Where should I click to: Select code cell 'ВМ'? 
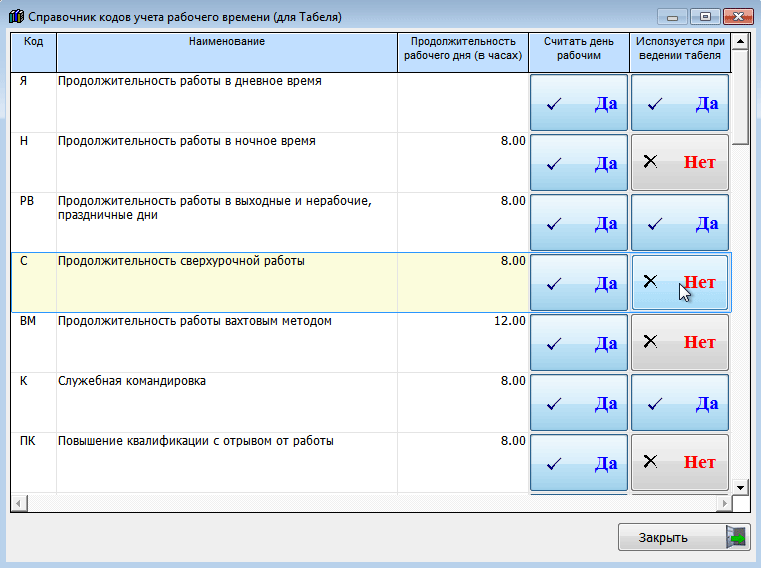click(33, 343)
